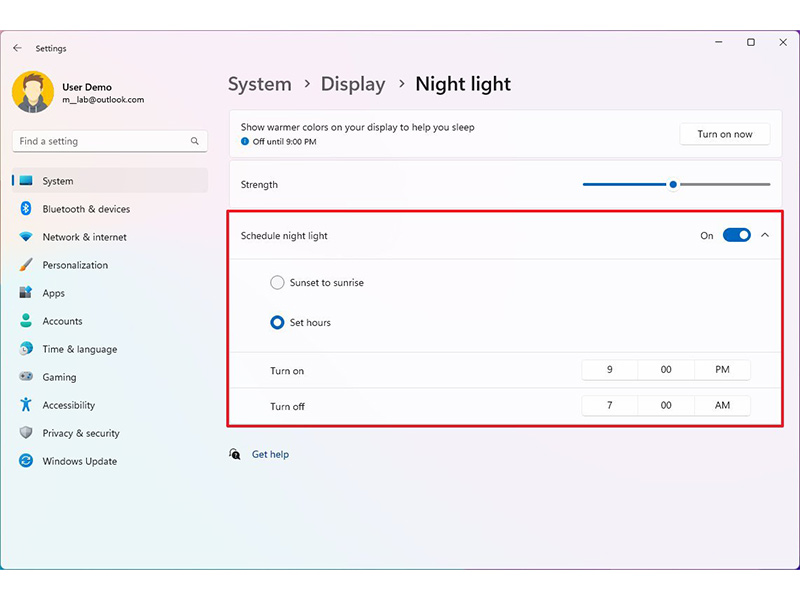Open the Get help link
This screenshot has width=800, height=600.
point(270,454)
